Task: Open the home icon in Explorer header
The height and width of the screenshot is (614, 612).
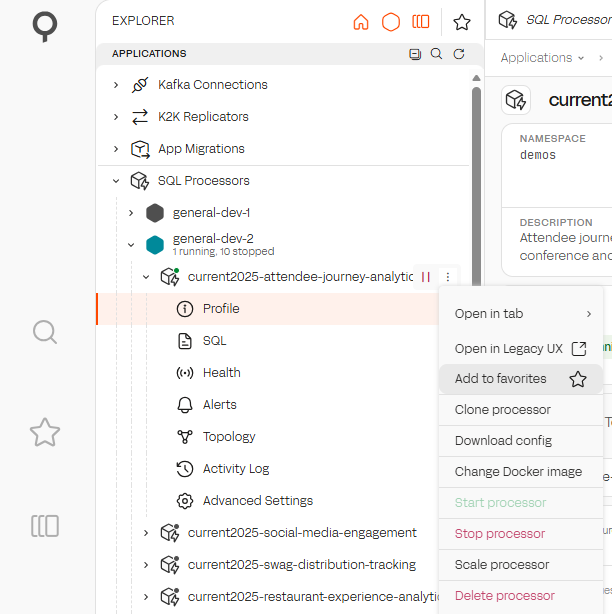Action: [361, 22]
